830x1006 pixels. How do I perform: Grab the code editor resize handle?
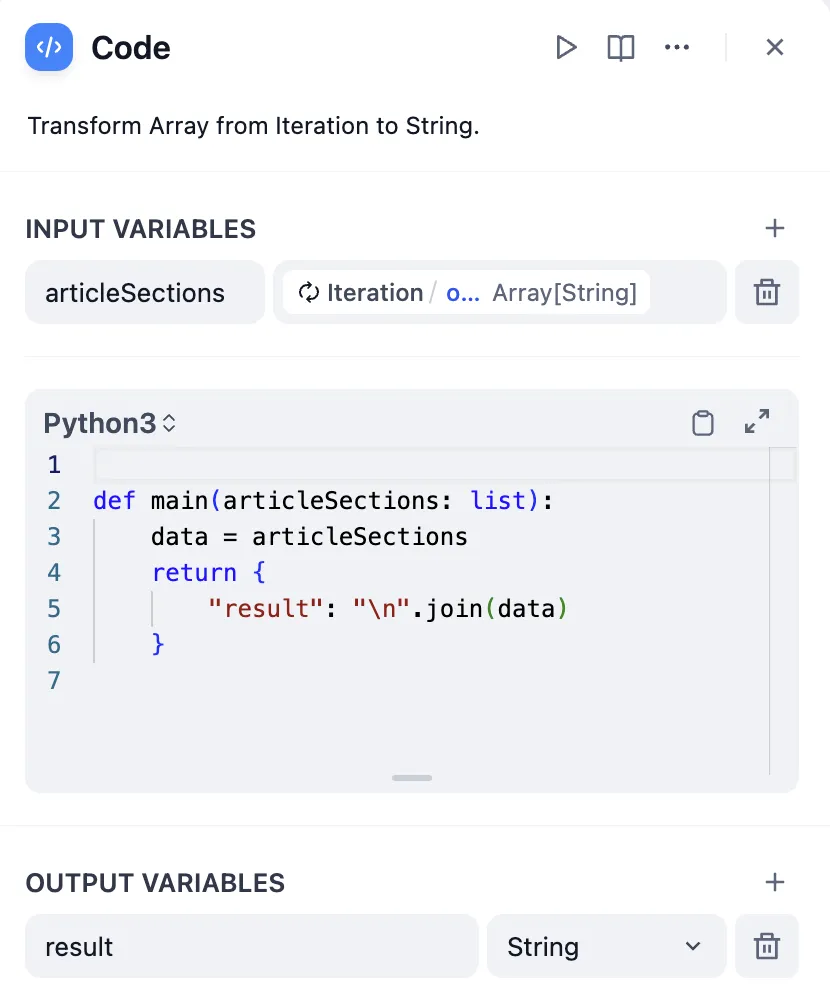[x=412, y=777]
